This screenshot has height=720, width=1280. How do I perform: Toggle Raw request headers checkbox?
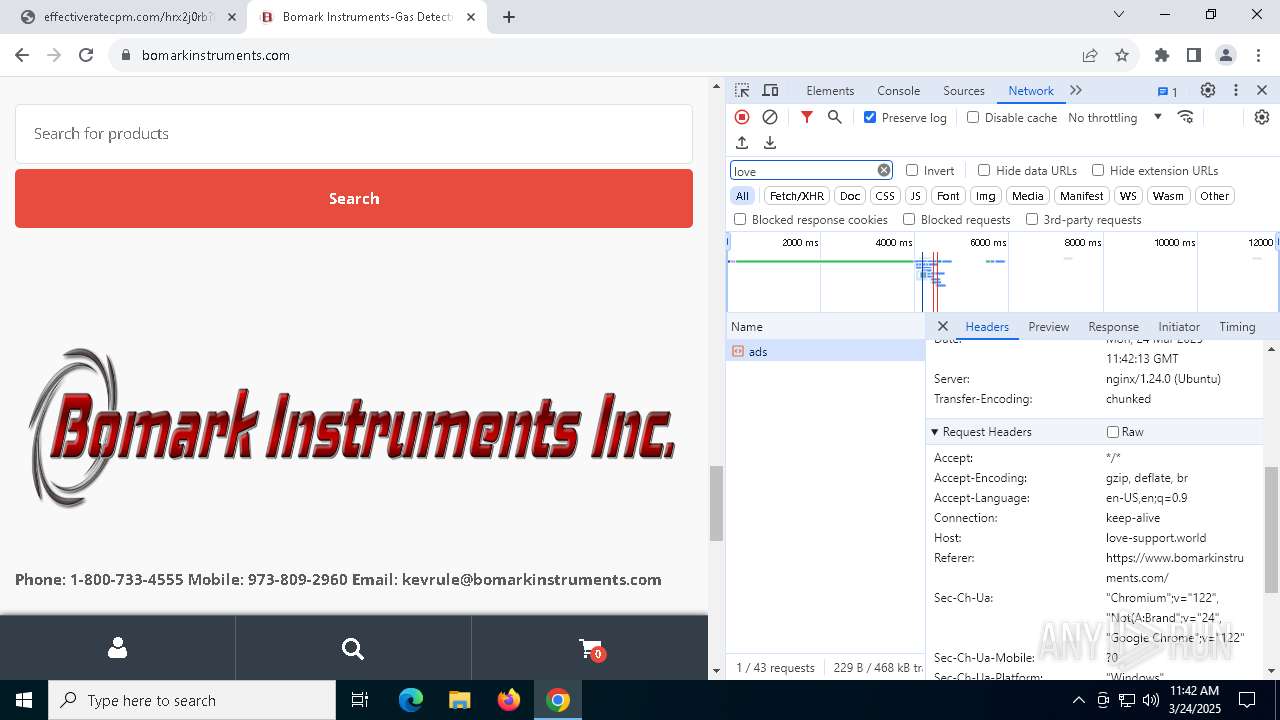click(x=1113, y=432)
